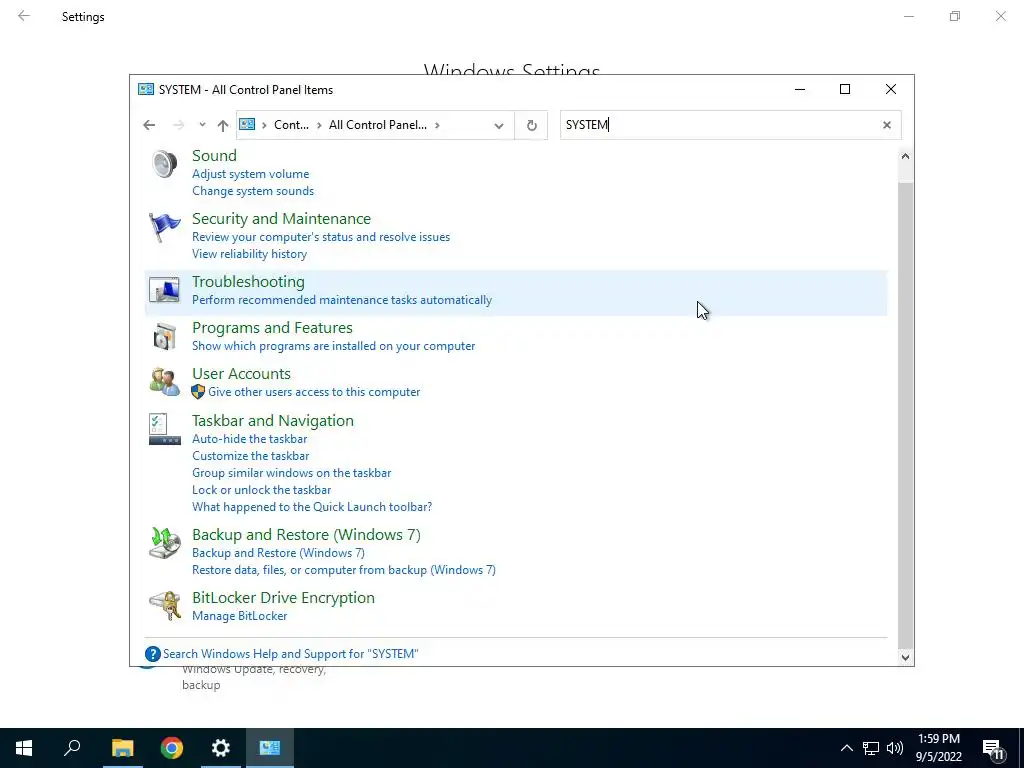Switch to Settings gear on taskbar
1024x768 pixels.
tap(221, 748)
